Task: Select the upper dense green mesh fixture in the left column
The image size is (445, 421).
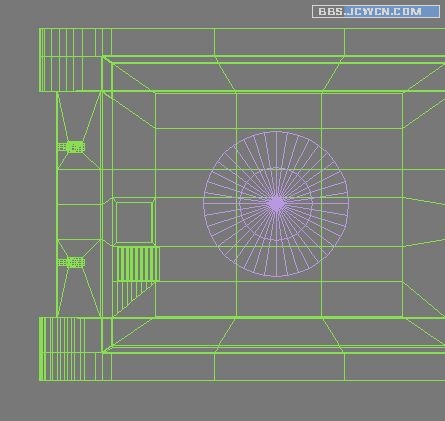Action: (71, 147)
